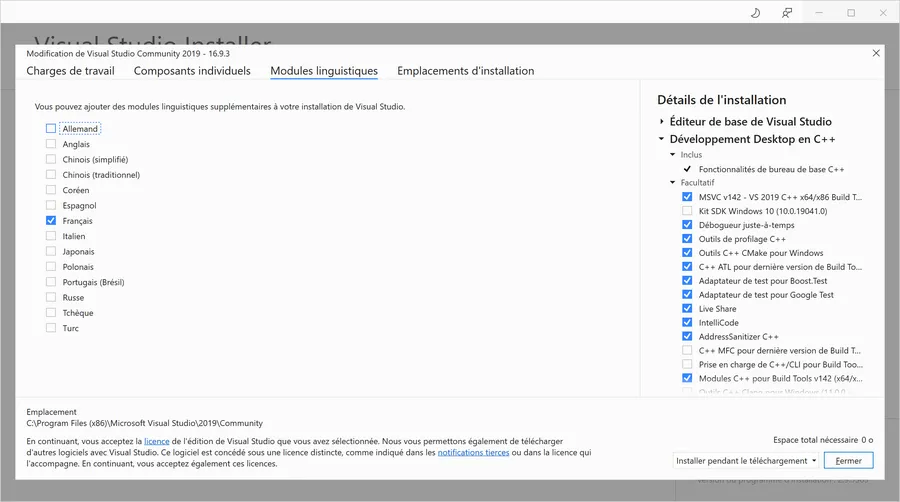
Task: Click the feedback icon in title bar
Action: click(787, 13)
